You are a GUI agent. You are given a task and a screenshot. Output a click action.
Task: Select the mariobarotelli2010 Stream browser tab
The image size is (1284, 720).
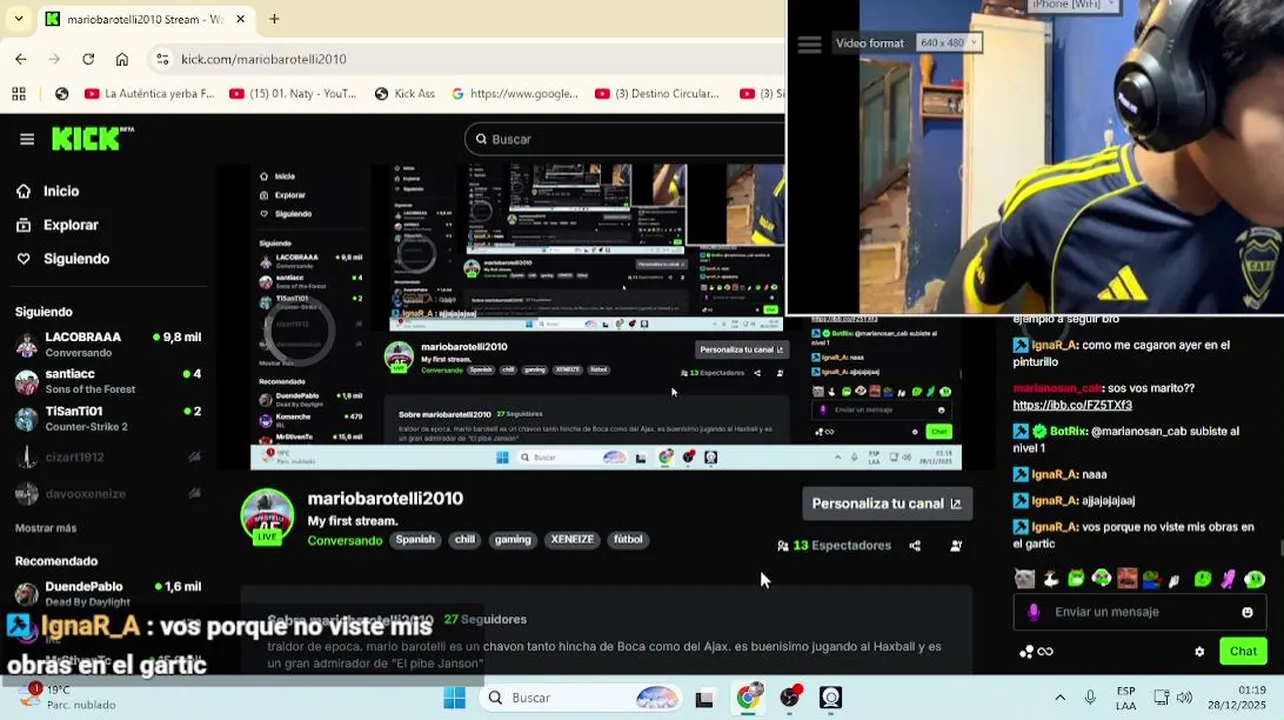click(146, 19)
